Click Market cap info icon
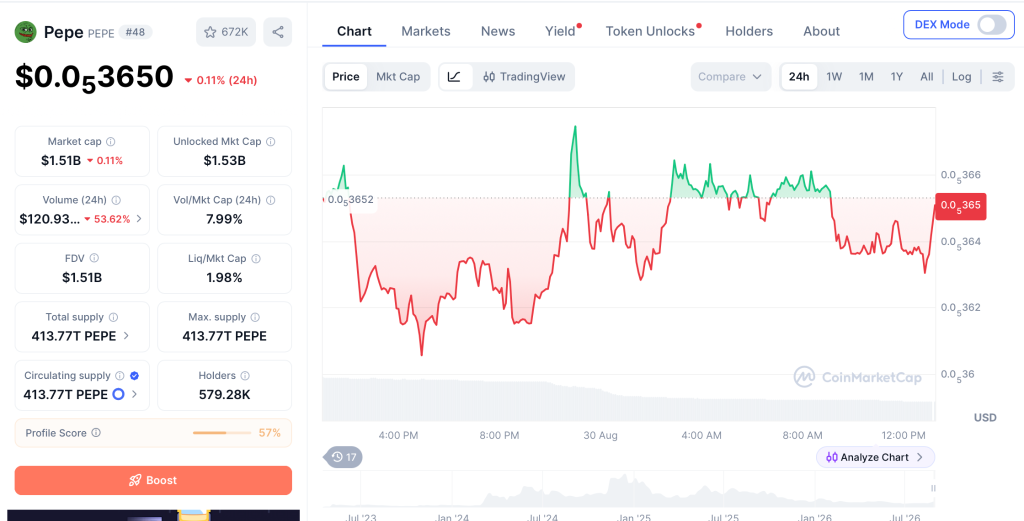Image resolution: width=1024 pixels, height=521 pixels. (x=111, y=142)
